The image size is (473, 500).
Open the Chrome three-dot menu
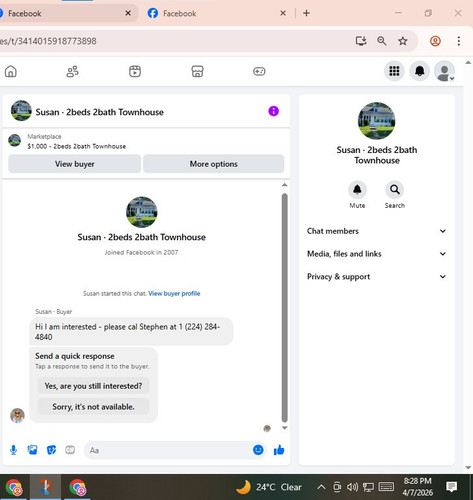coord(459,41)
